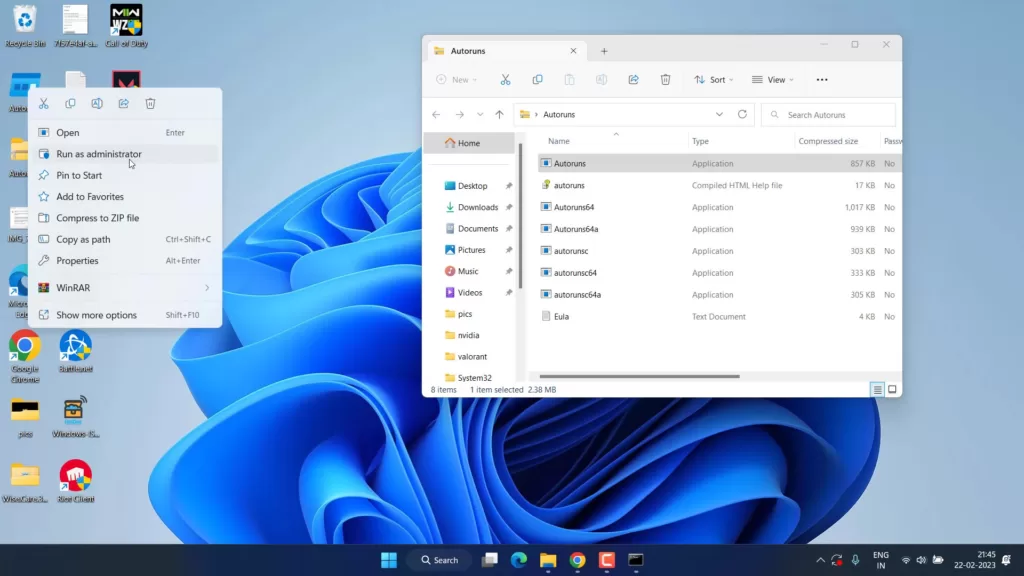Open the Downloads folder in sidebar
This screenshot has width=1024, height=576.
477,207
